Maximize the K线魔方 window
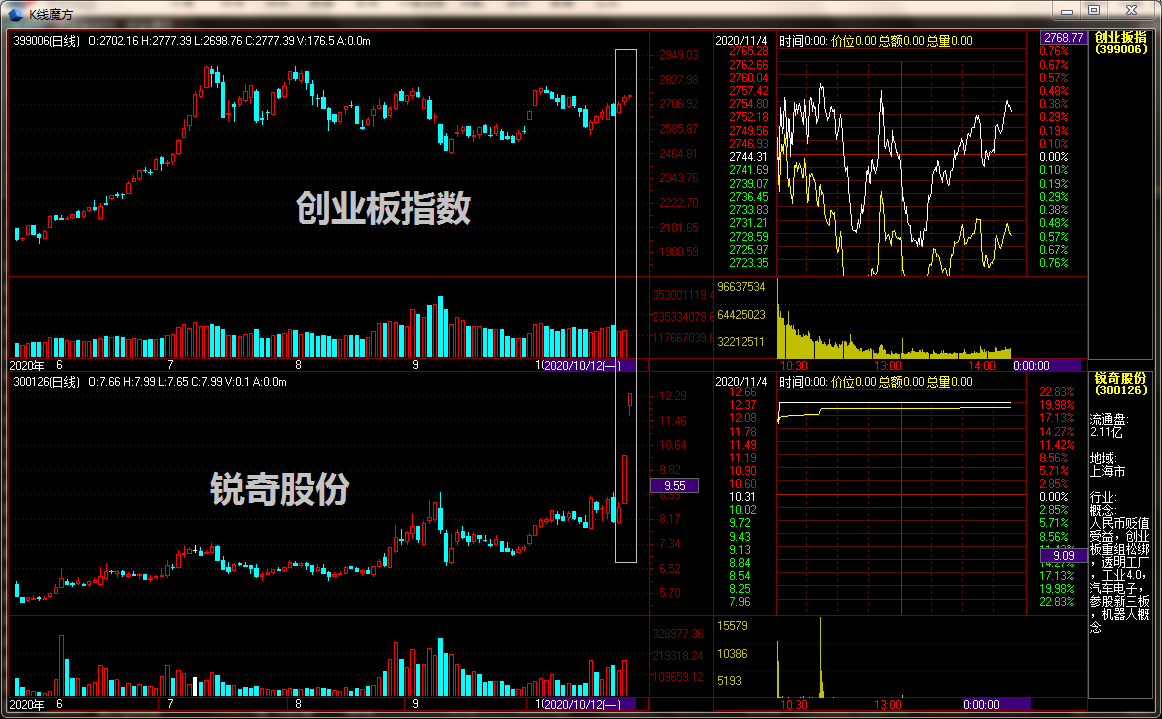1162x719 pixels. click(x=1094, y=11)
